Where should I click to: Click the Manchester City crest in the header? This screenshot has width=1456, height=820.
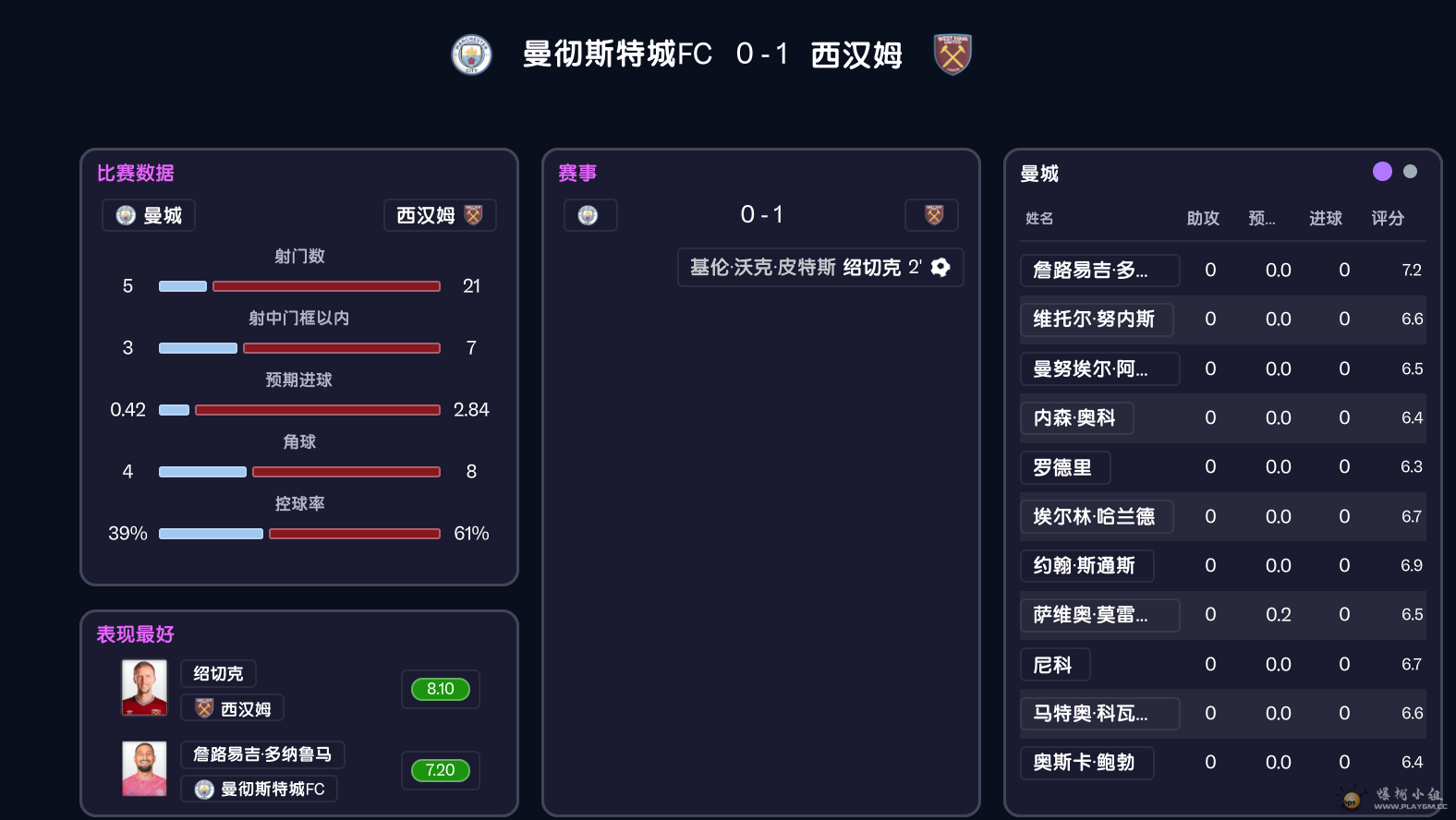click(470, 54)
